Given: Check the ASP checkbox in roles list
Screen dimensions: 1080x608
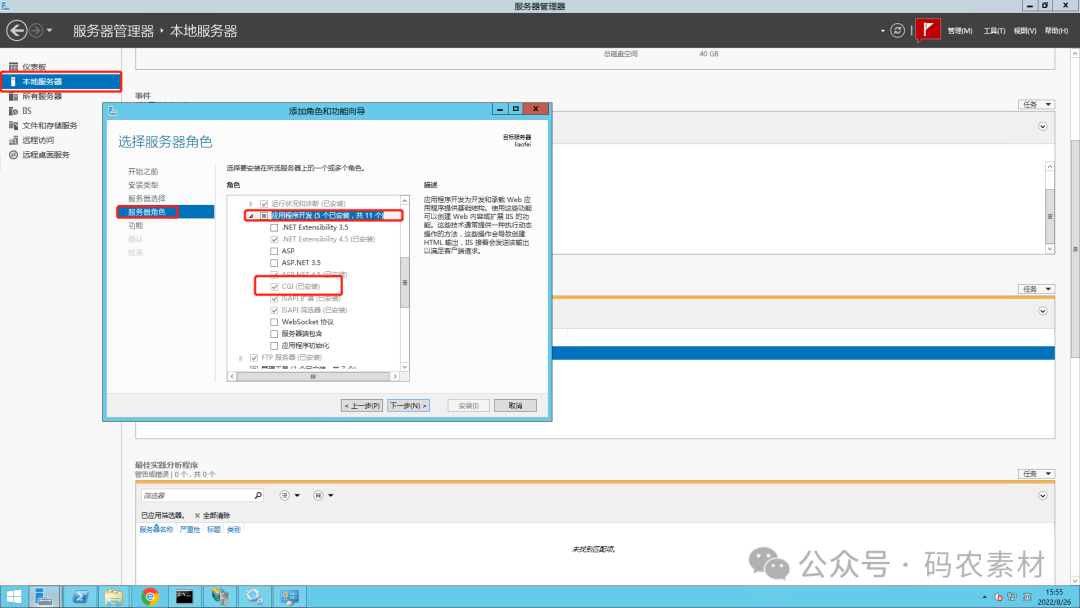Looking at the screenshot, I should [x=274, y=251].
